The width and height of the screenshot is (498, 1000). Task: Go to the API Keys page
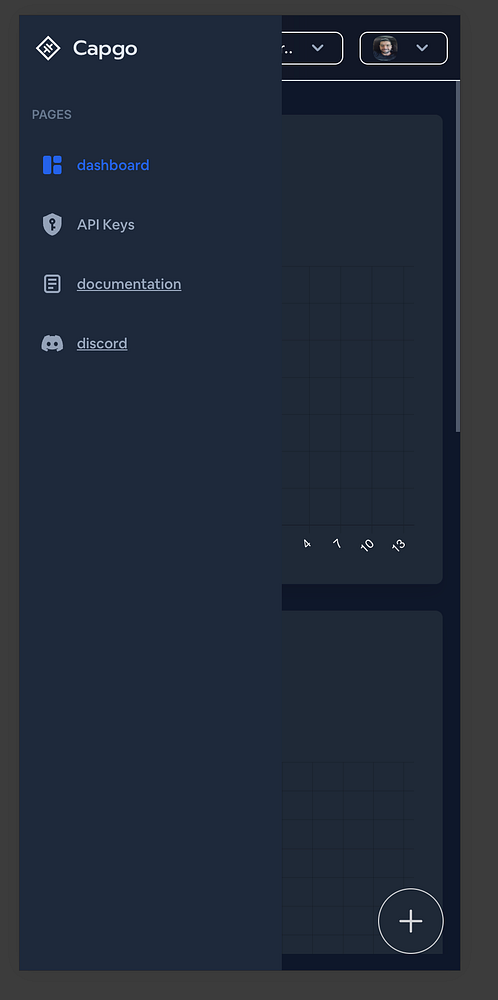106,224
